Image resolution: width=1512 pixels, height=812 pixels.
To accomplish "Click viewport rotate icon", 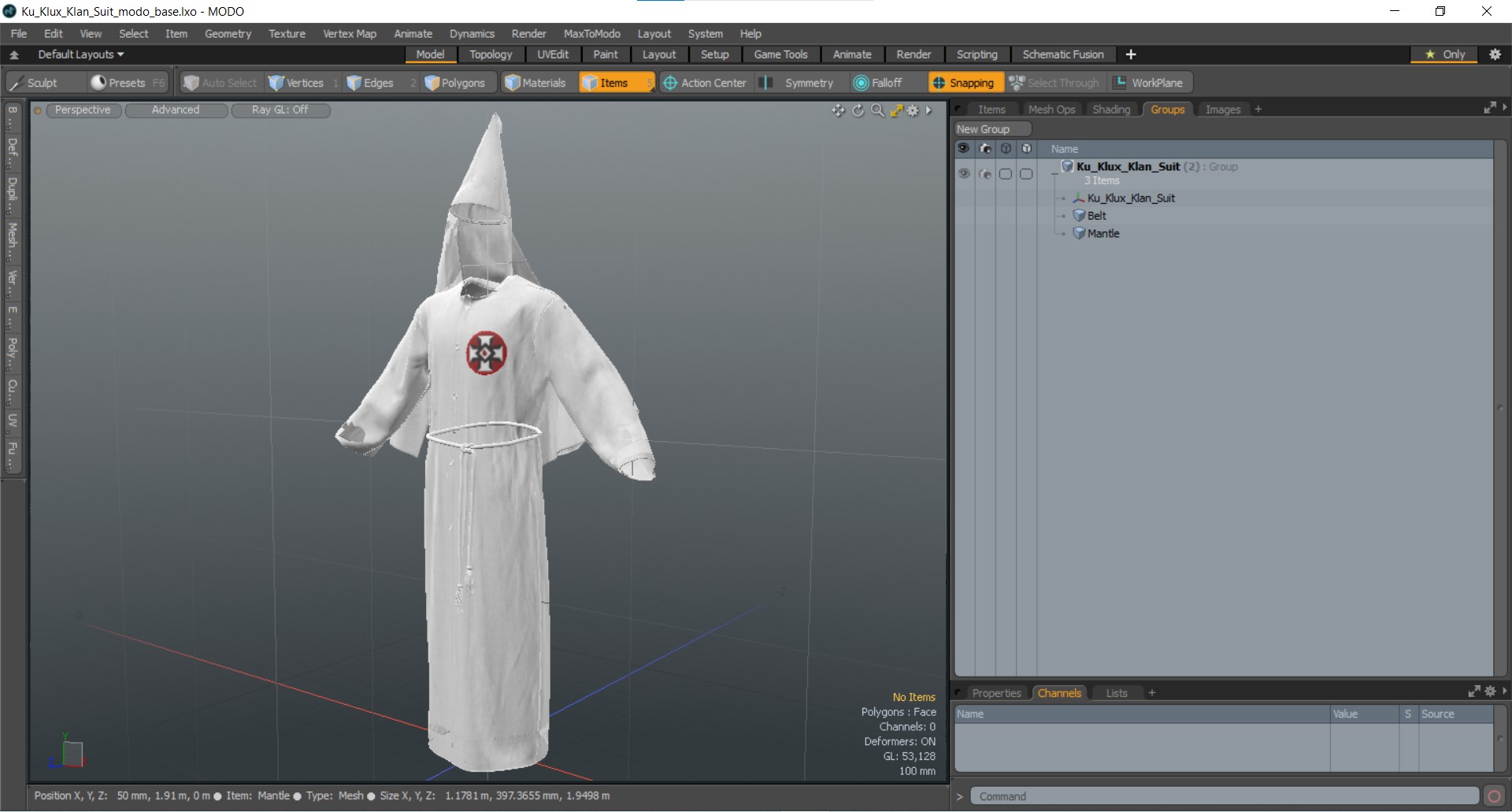I will (858, 110).
